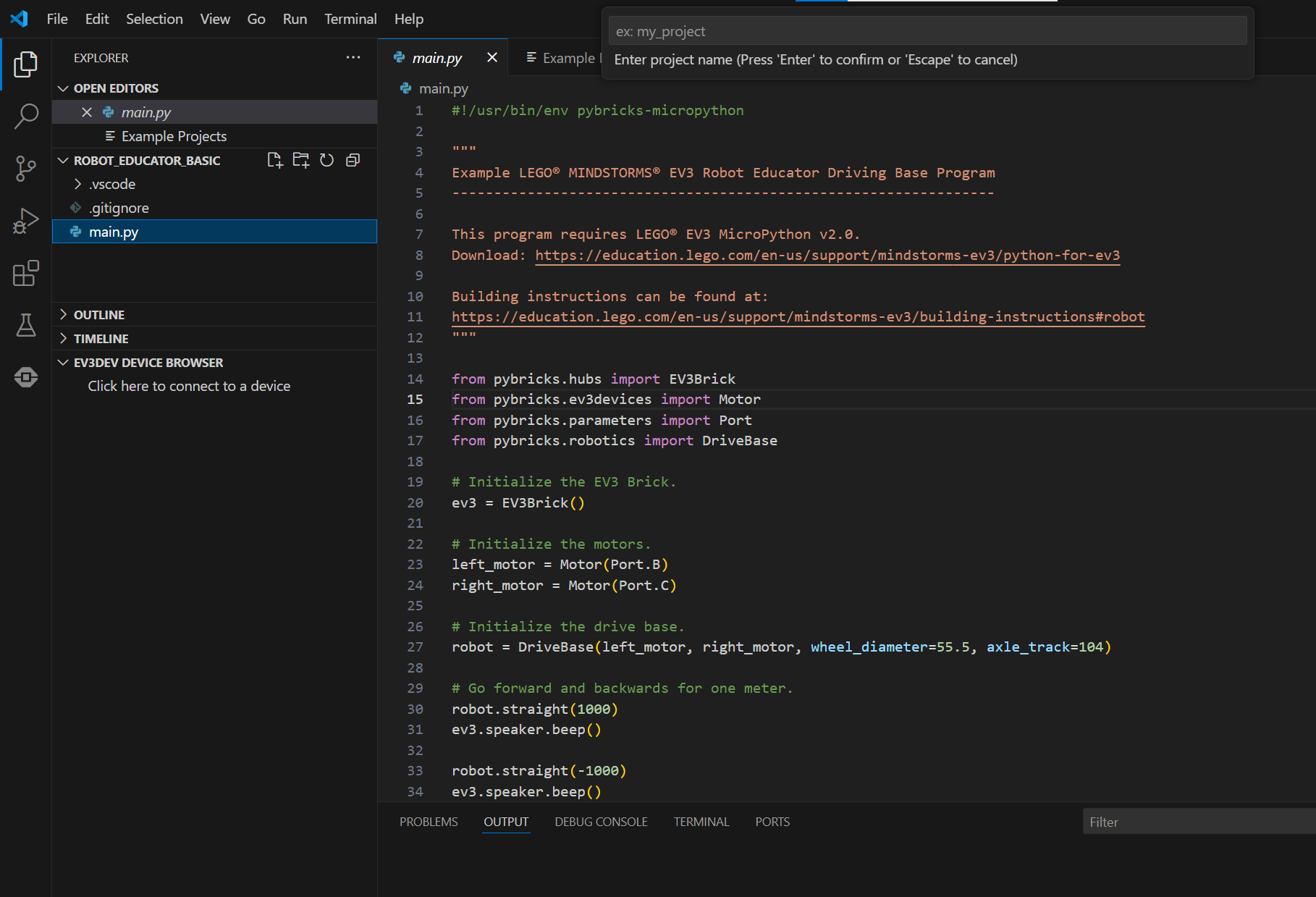Click the shebang line pybricks-micropython
Viewport: 1316px width, 897px height.
pyautogui.click(x=597, y=110)
